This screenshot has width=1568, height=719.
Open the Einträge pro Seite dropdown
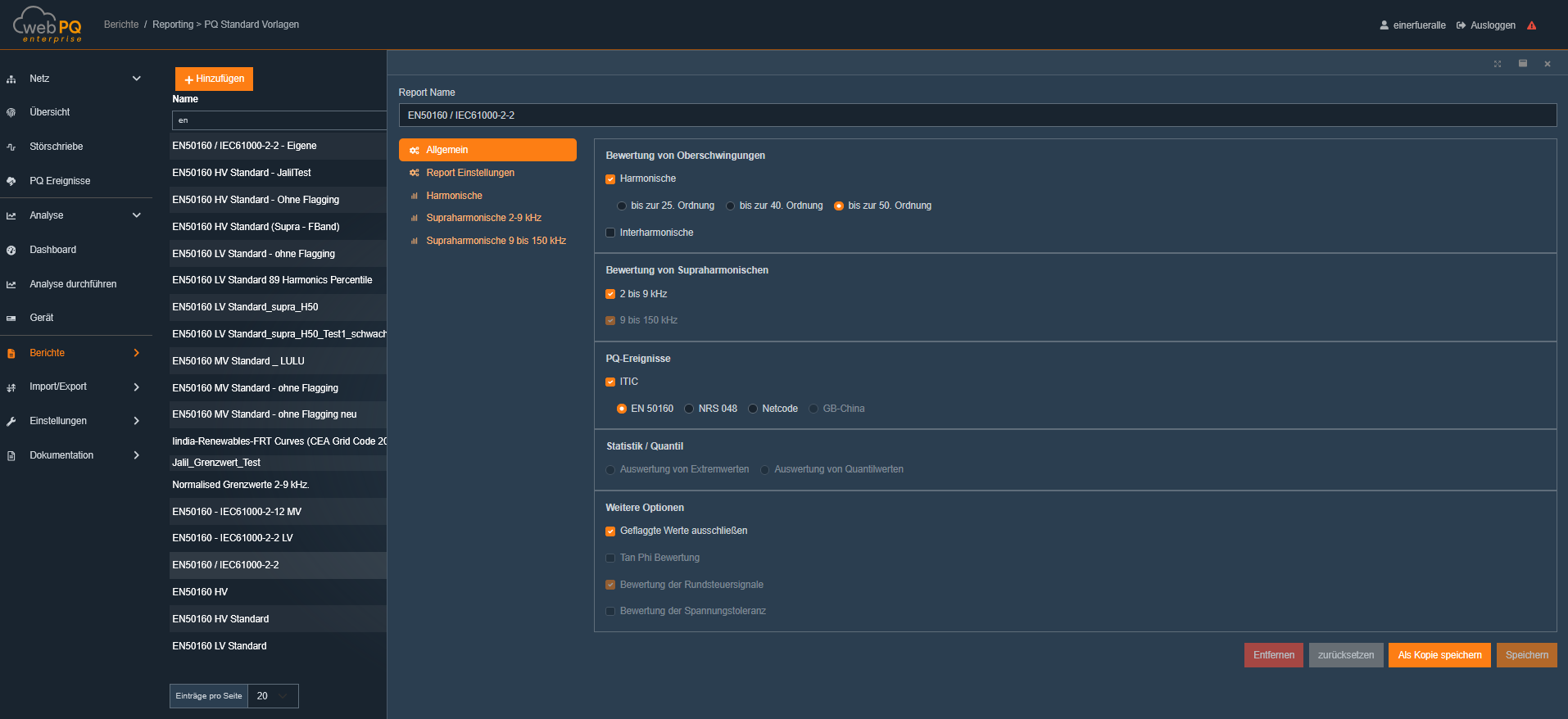[x=273, y=696]
